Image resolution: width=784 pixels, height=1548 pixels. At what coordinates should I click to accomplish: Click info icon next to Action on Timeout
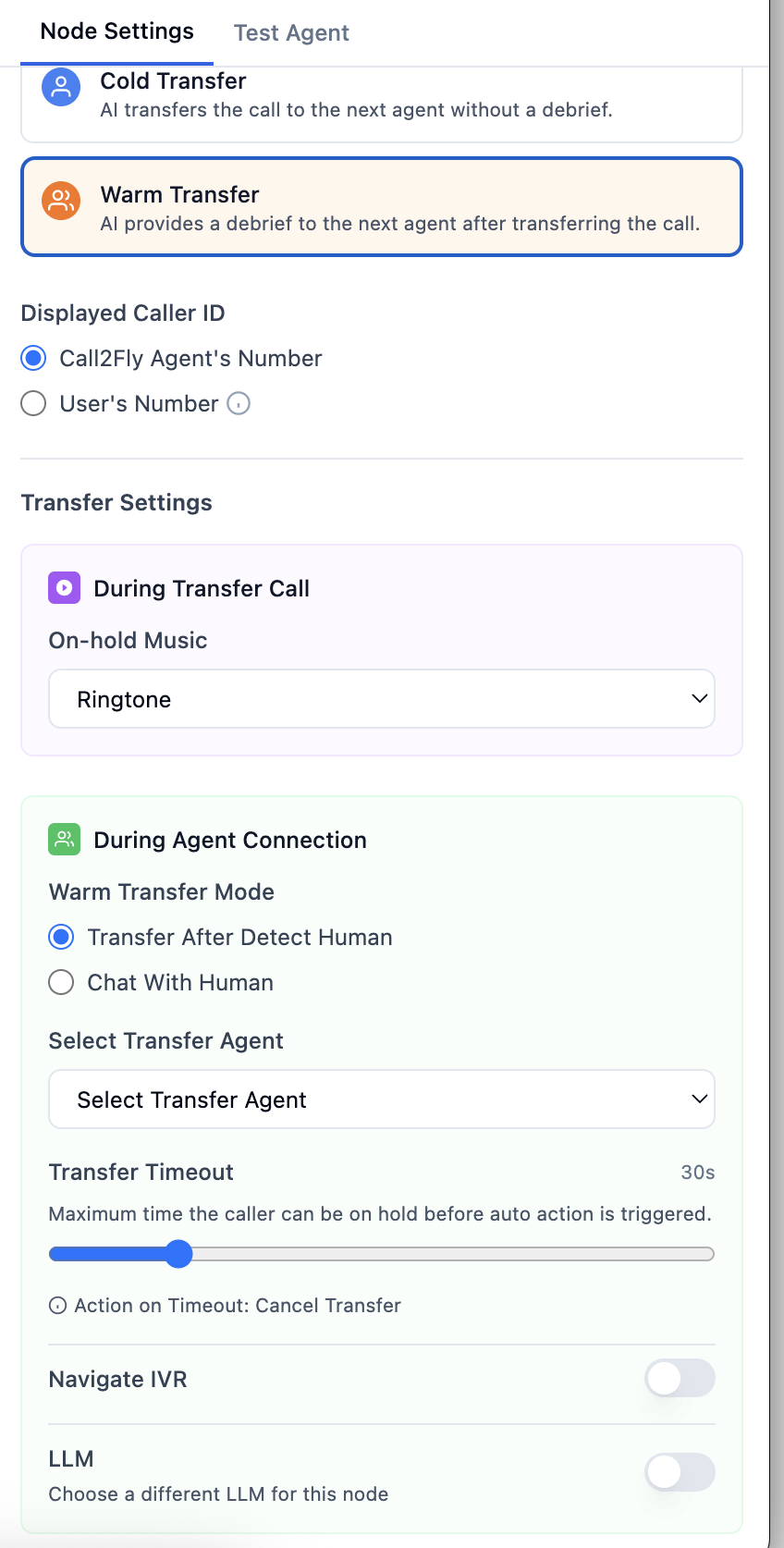point(57,1306)
